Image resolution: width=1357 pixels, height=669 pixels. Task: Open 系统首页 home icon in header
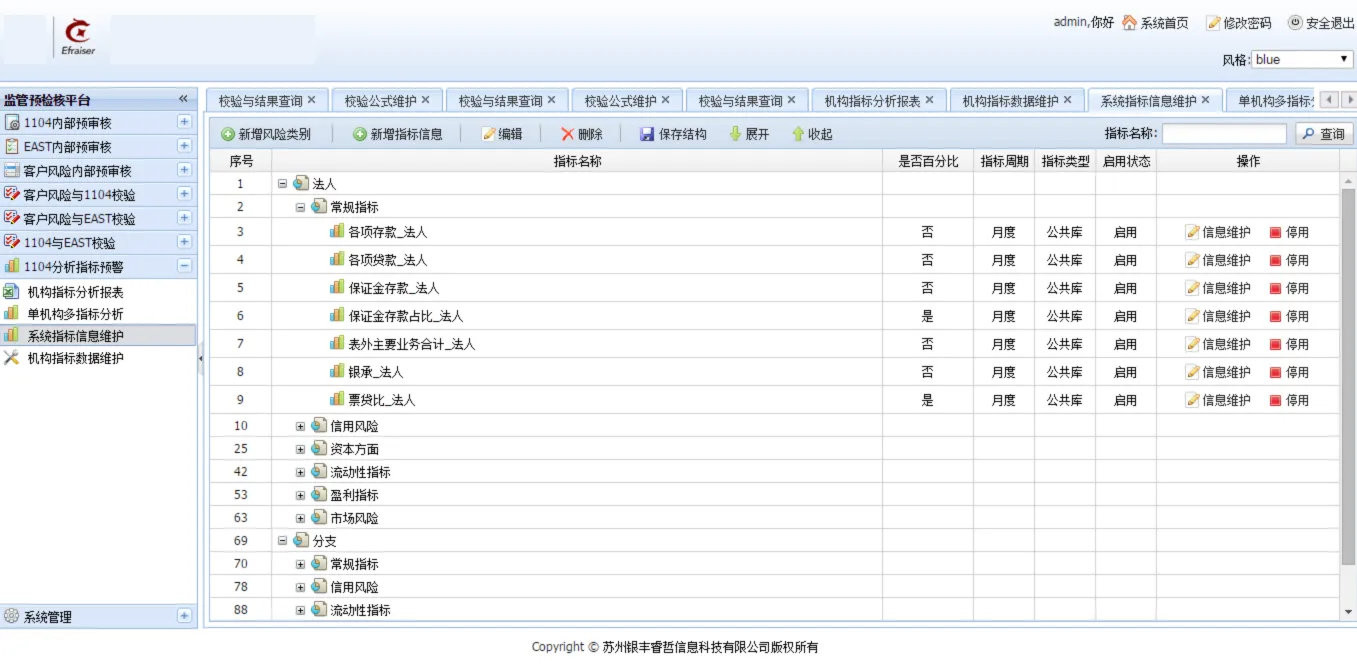click(x=1129, y=23)
